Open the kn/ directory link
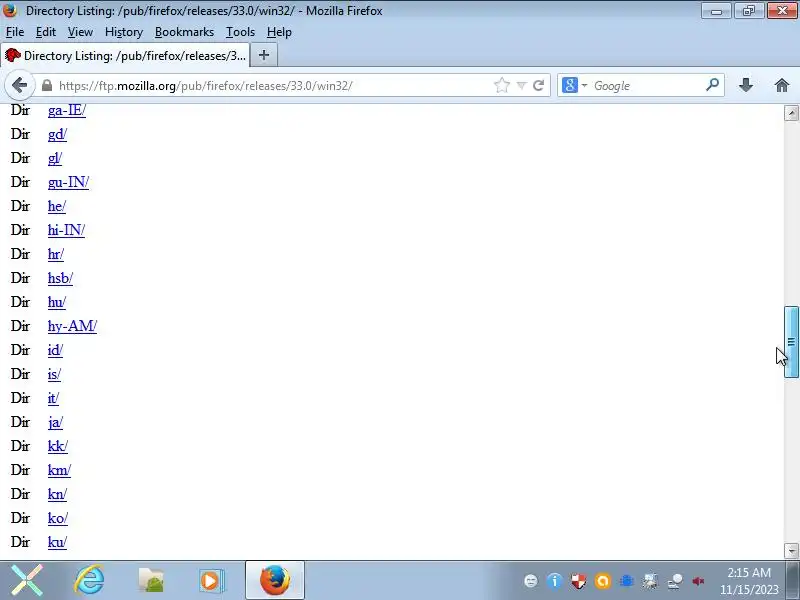Image resolution: width=800 pixels, height=600 pixels. coord(57,494)
